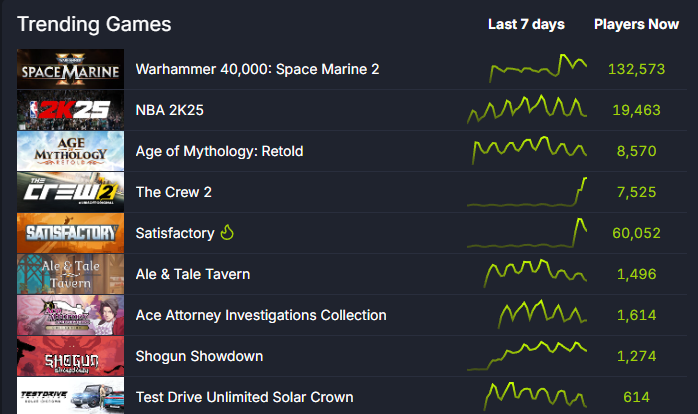Click Shogun Showdown seven-day sparkline
This screenshot has height=414, width=698.
coord(527,356)
